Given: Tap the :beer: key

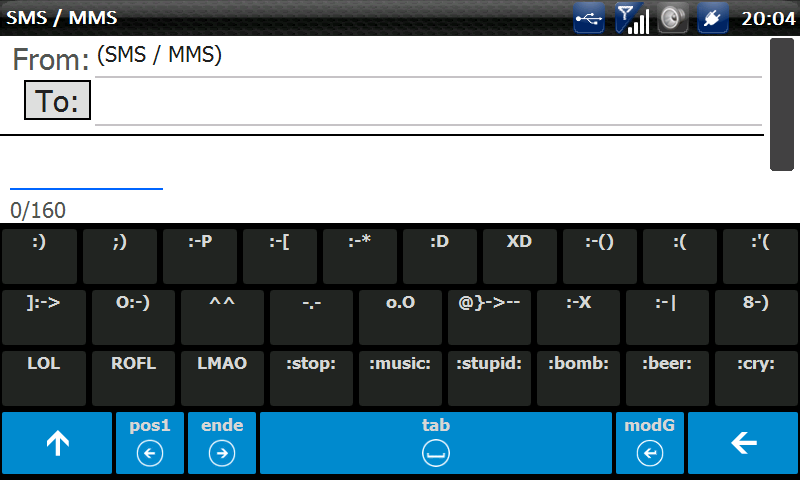Looking at the screenshot, I should click(667, 378).
